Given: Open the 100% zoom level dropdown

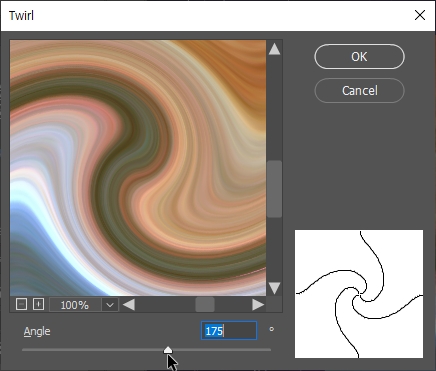Looking at the screenshot, I should [x=110, y=305].
